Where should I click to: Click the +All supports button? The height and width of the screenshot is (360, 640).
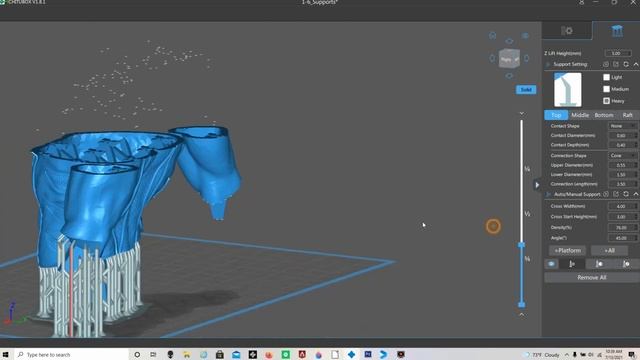[609, 251]
